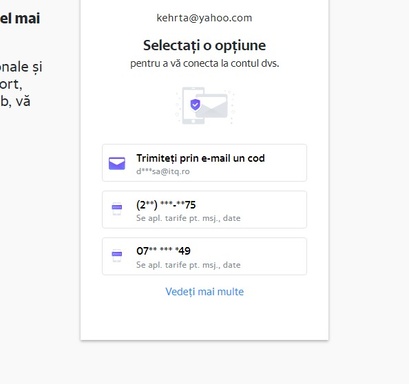Click phone icon beside number ending 49

coord(117,255)
